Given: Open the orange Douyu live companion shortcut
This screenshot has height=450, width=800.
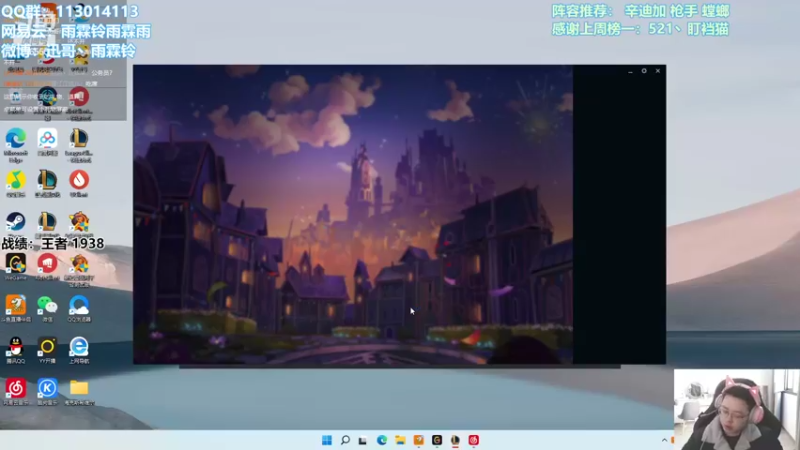Looking at the screenshot, I should click(16, 306).
